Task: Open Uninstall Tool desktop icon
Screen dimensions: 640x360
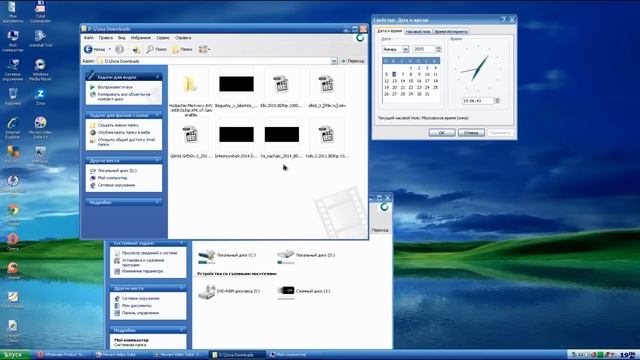Action: tap(40, 39)
